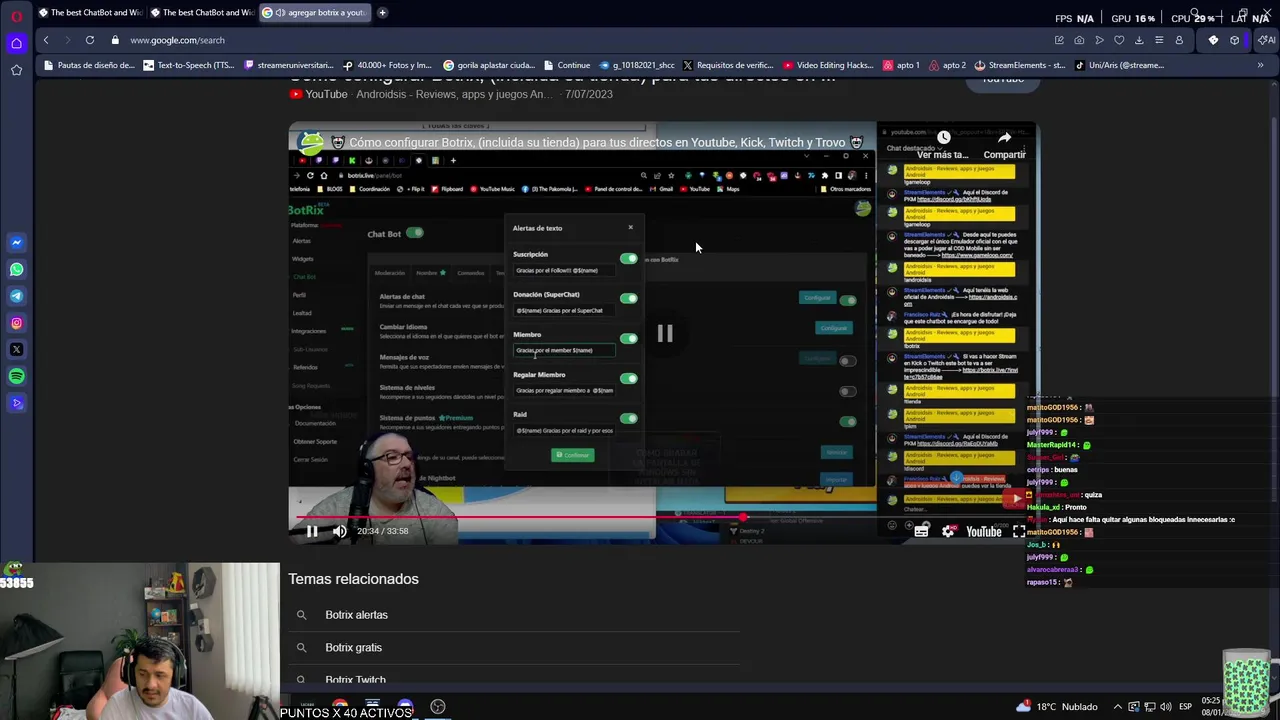The image size is (1280, 720).
Task: Show hidden system tray icons chevron
Action: tap(1117, 706)
